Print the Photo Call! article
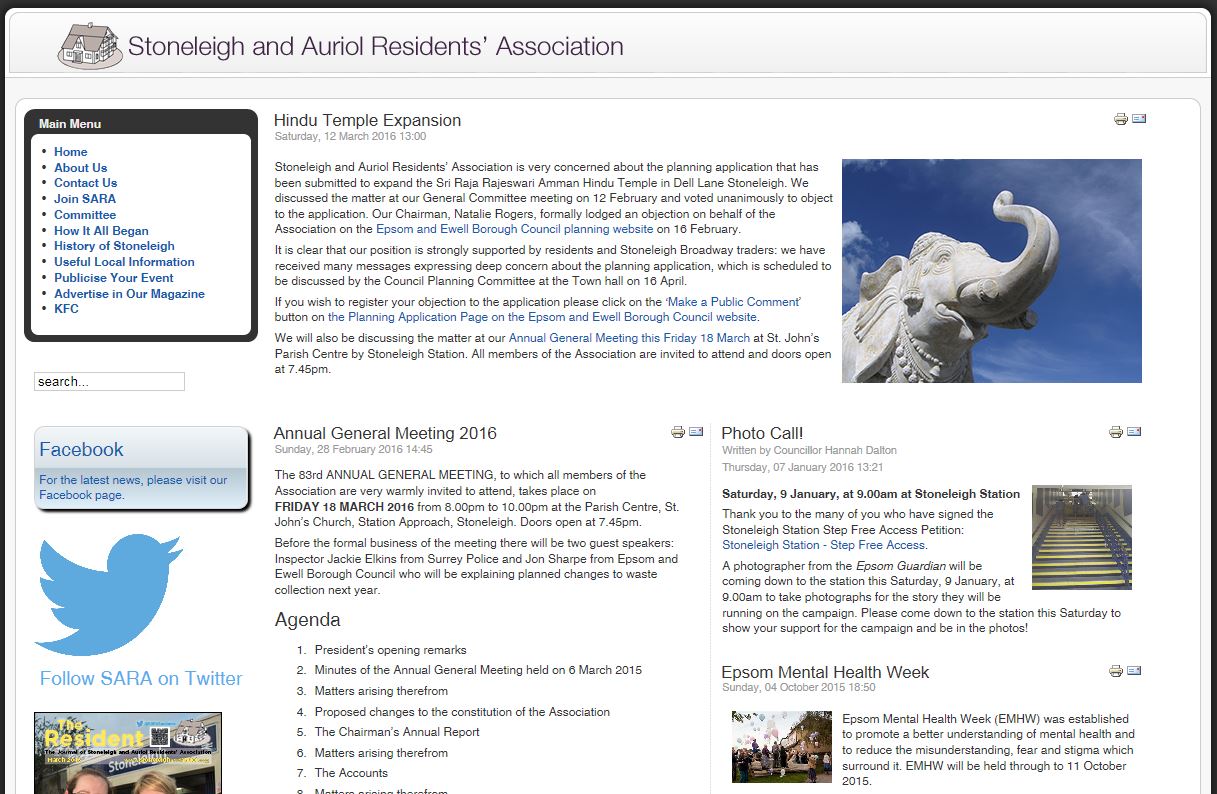 click(x=1116, y=432)
